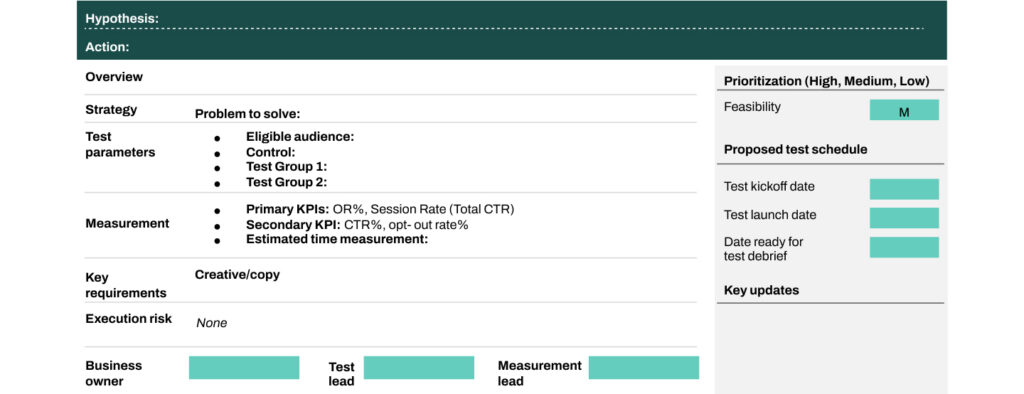Click the Creative/copy requirement text
The image size is (1024, 394).
click(x=237, y=275)
